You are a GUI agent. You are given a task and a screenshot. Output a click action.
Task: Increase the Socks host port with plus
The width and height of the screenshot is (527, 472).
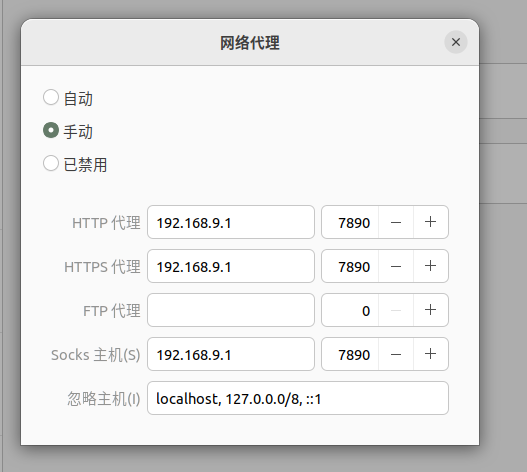click(x=431, y=354)
